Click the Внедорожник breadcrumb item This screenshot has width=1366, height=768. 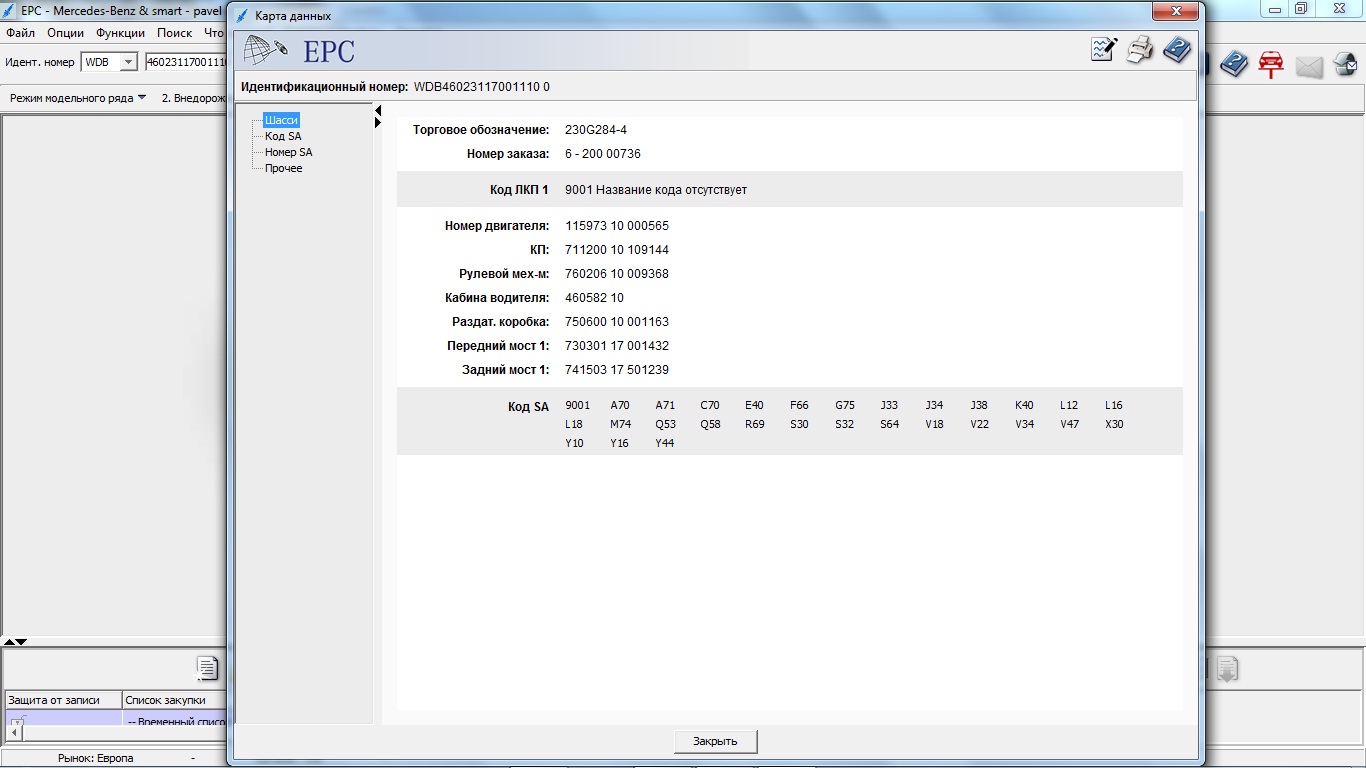pyautogui.click(x=194, y=98)
